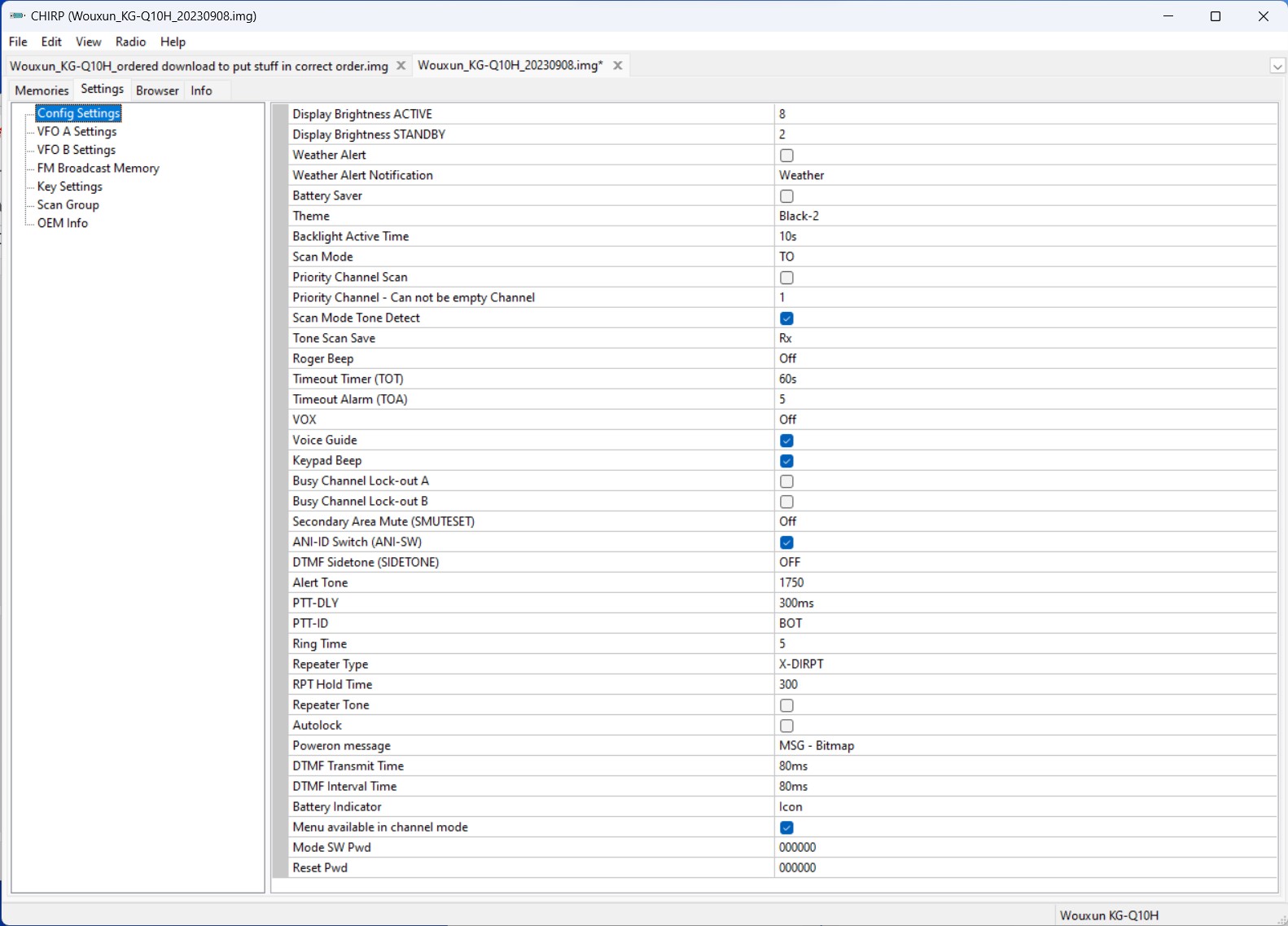Switch to the Info tab

(x=201, y=90)
